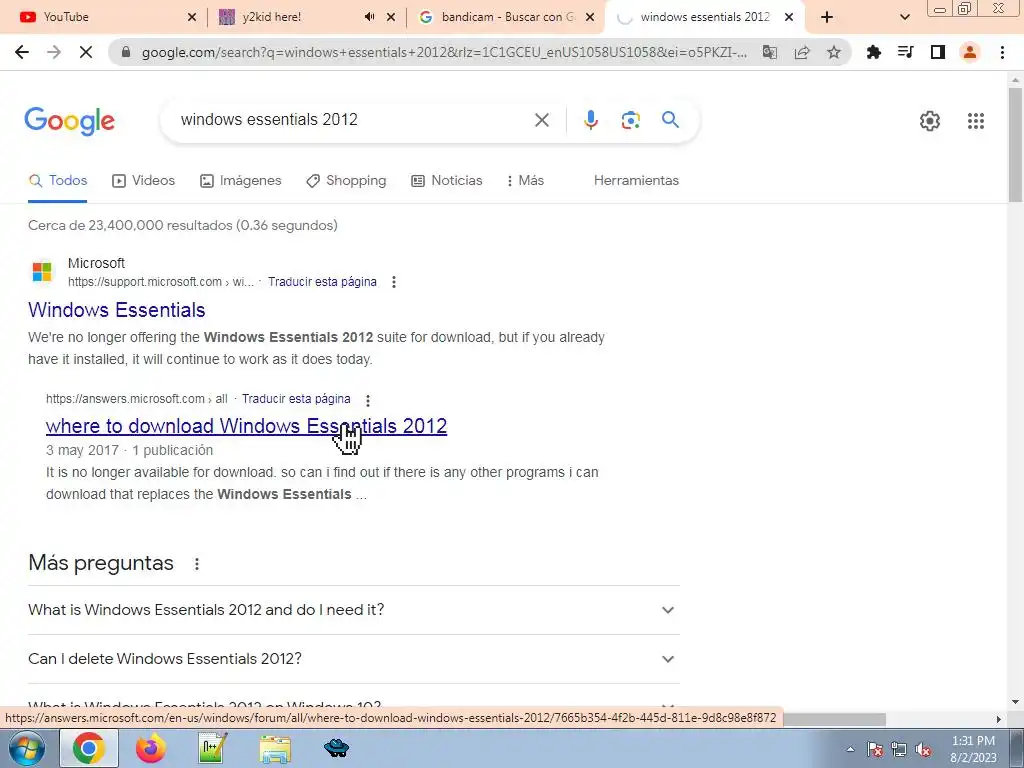Open the Más search filters menu
The width and height of the screenshot is (1024, 768).
526,181
